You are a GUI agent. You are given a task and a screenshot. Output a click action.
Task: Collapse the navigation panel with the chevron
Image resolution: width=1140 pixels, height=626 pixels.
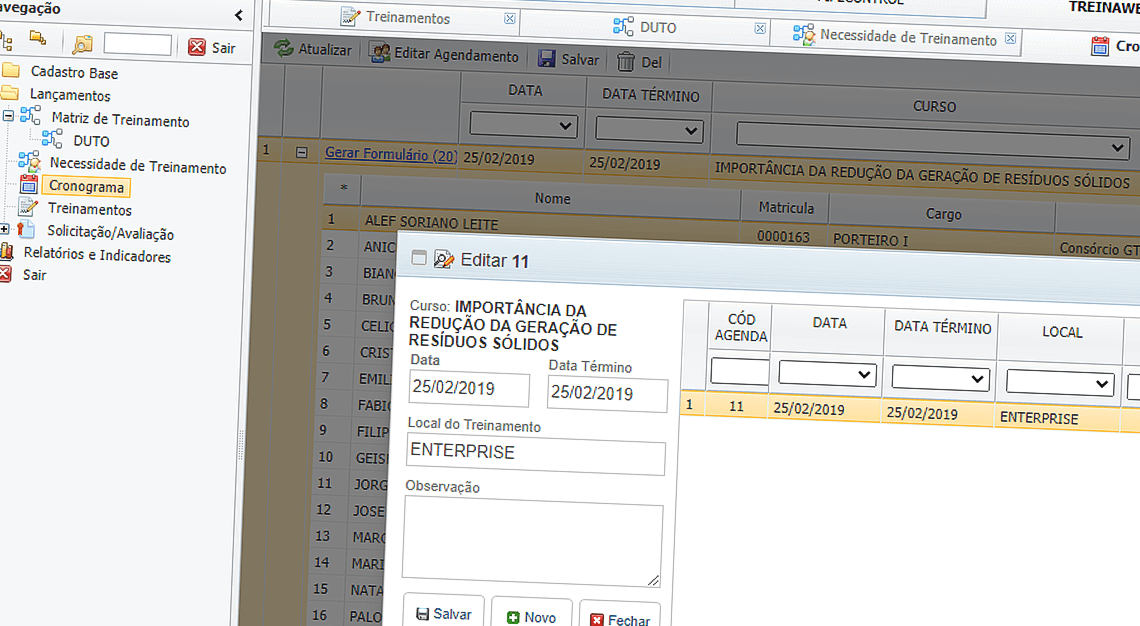(238, 16)
